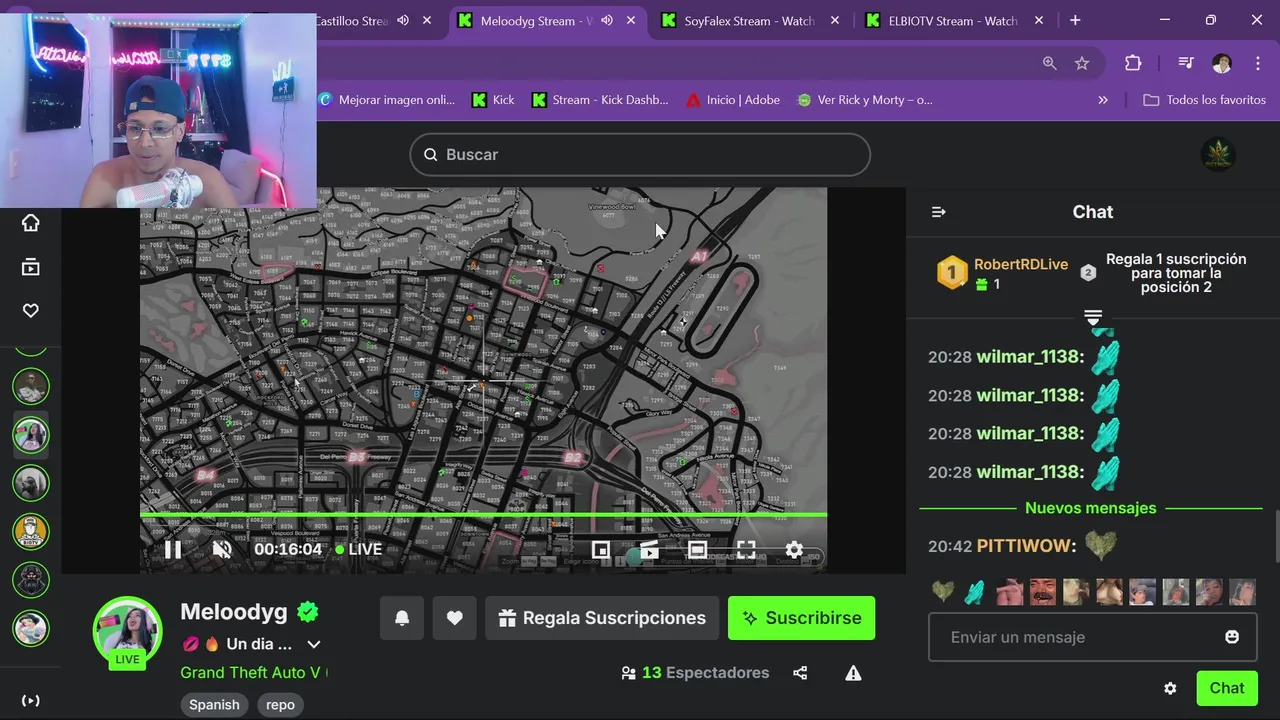Open the Kick bookmark

coord(493,100)
